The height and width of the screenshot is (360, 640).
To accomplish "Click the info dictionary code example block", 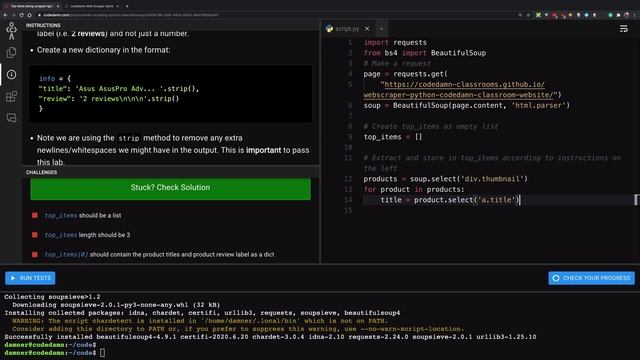I will (171, 93).
